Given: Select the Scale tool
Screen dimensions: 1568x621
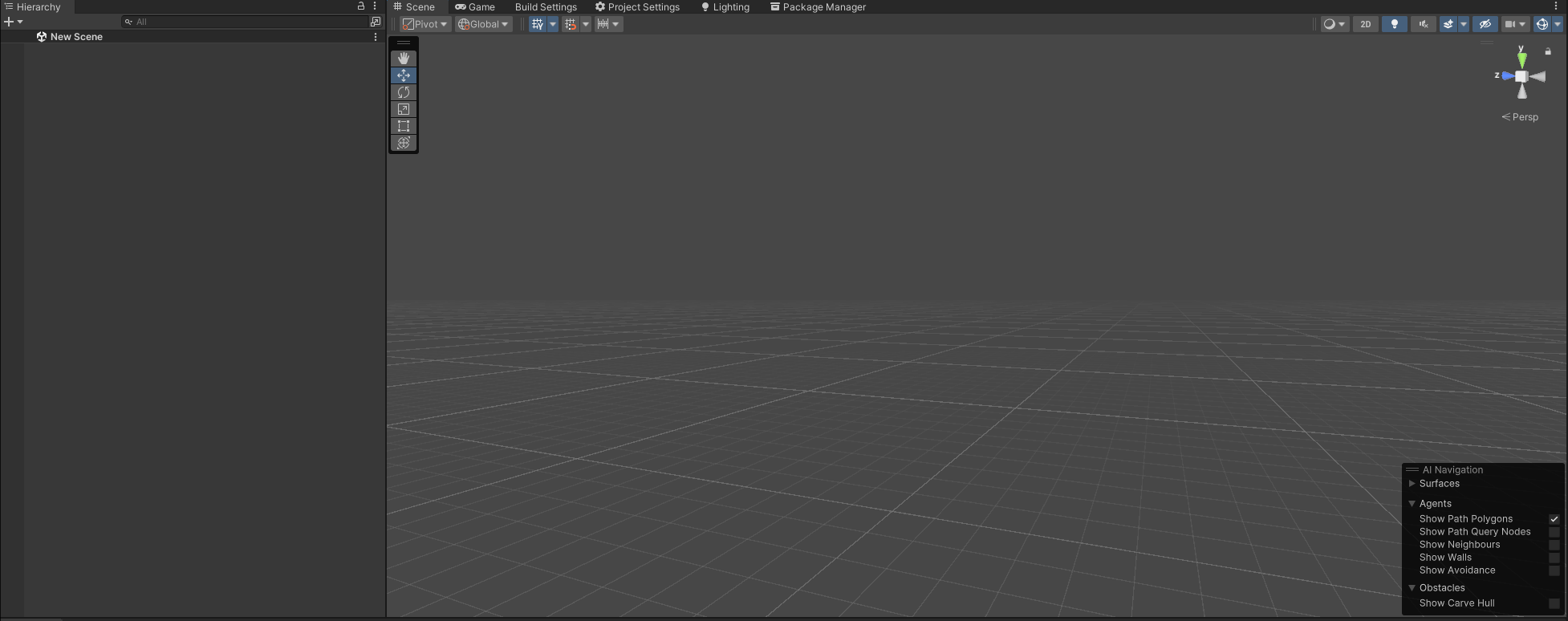Looking at the screenshot, I should (x=404, y=109).
